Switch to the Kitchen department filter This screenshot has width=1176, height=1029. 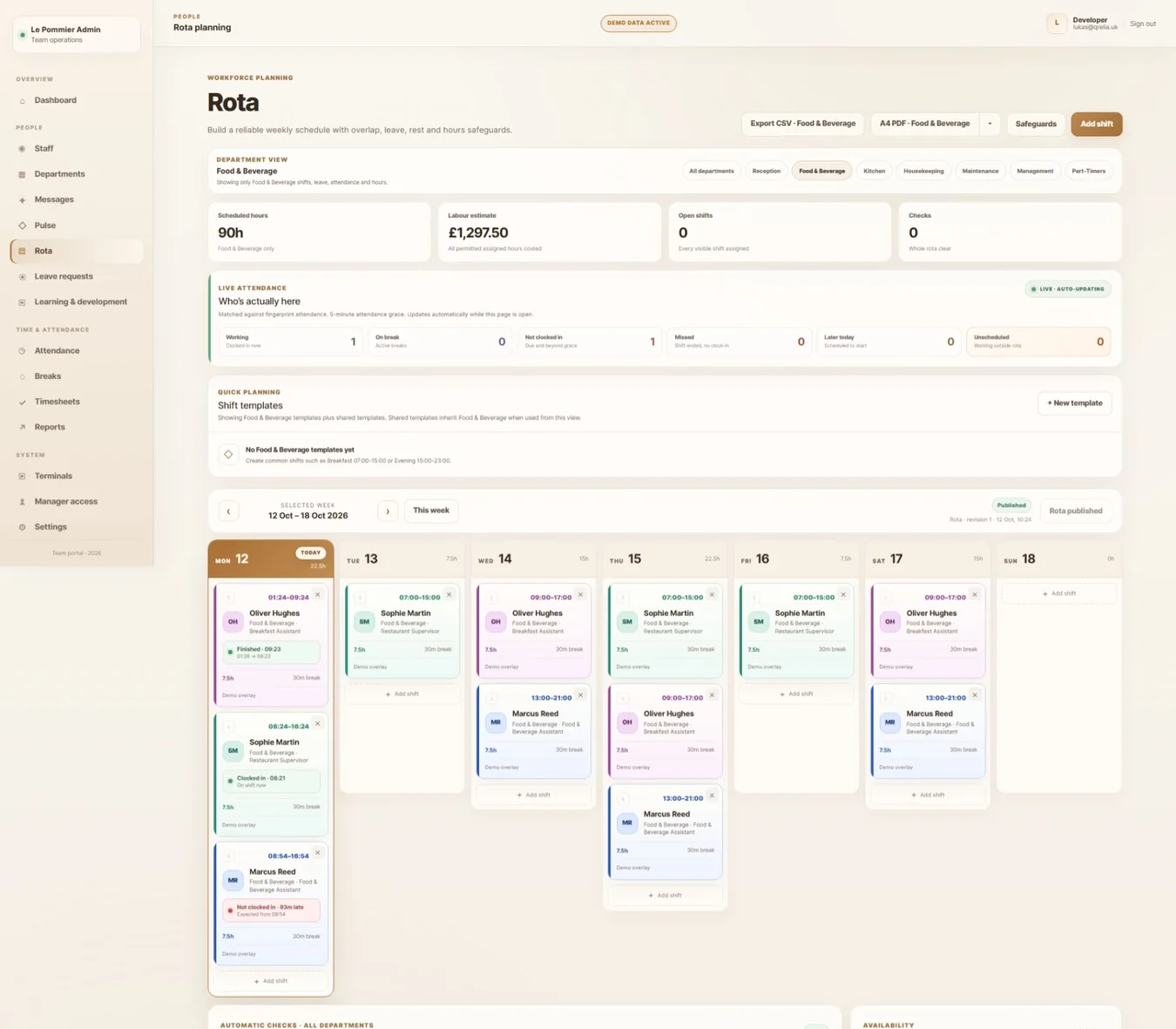tap(874, 171)
